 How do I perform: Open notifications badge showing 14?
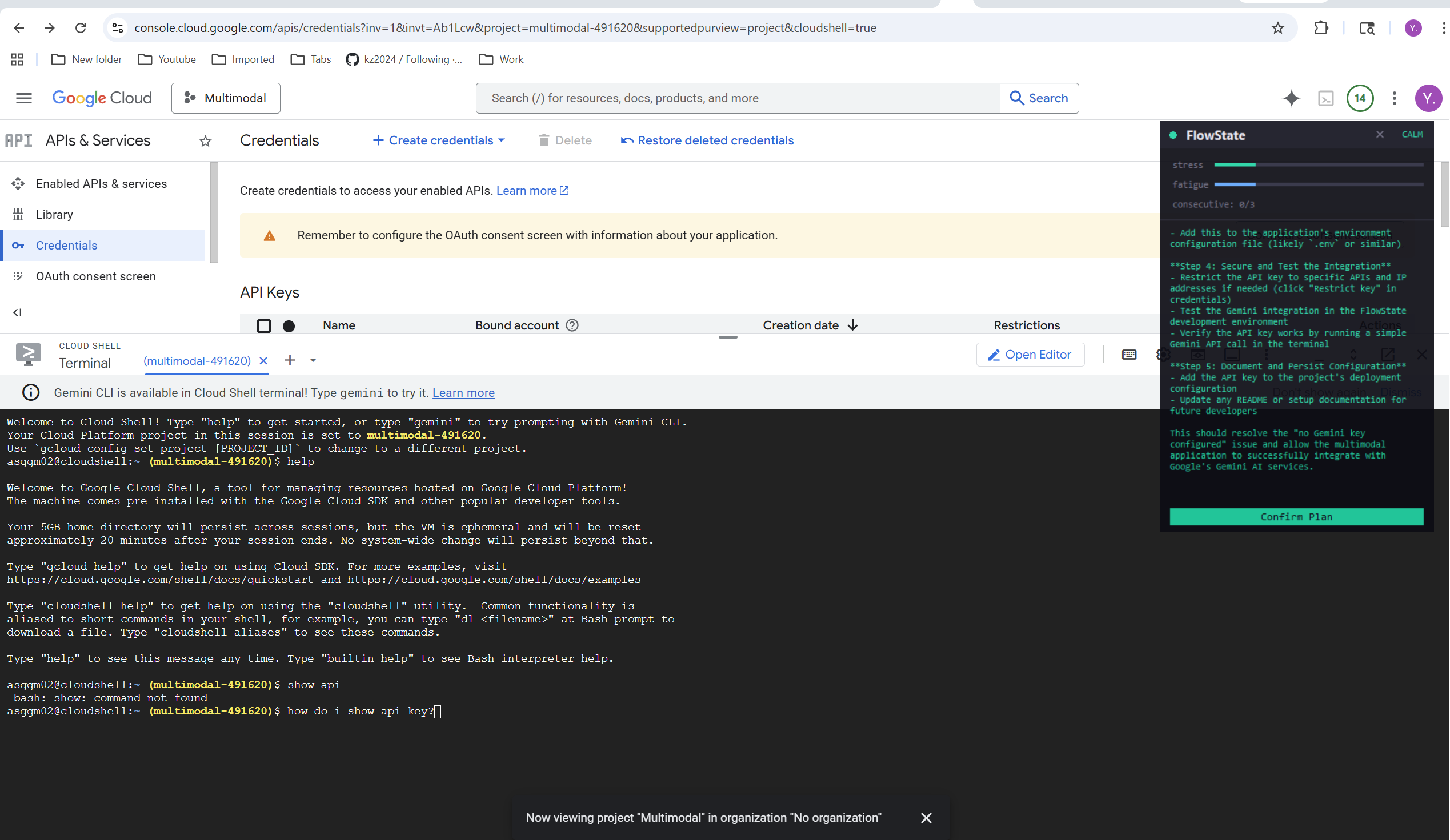pyautogui.click(x=1360, y=98)
